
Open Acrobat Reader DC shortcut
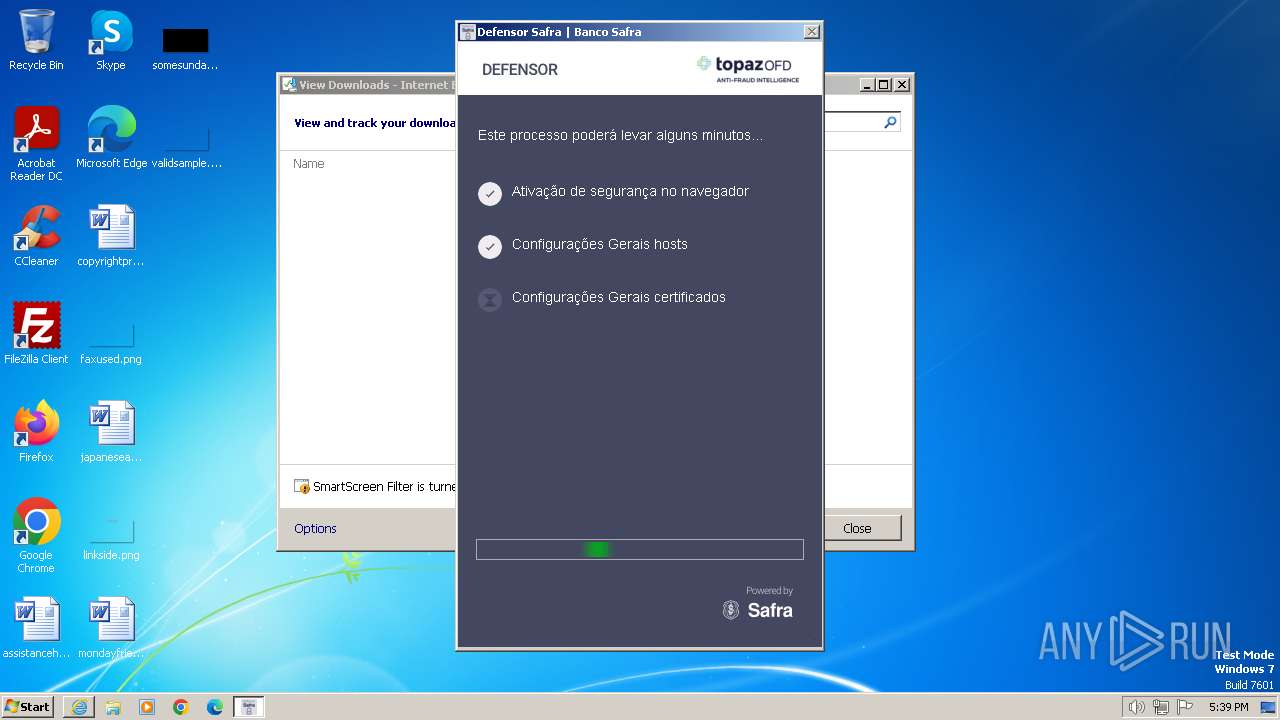tap(36, 144)
